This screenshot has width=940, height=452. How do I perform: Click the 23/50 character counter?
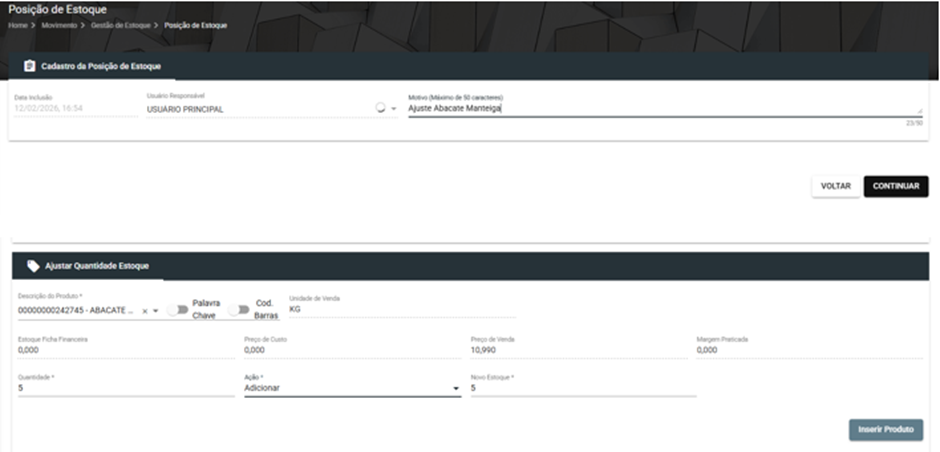(914, 123)
